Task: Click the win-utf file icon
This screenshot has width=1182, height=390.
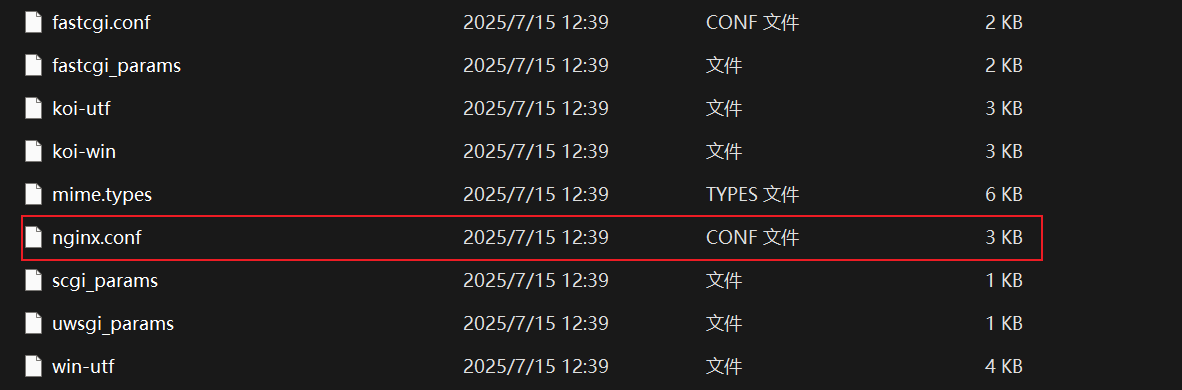Action: coord(33,367)
